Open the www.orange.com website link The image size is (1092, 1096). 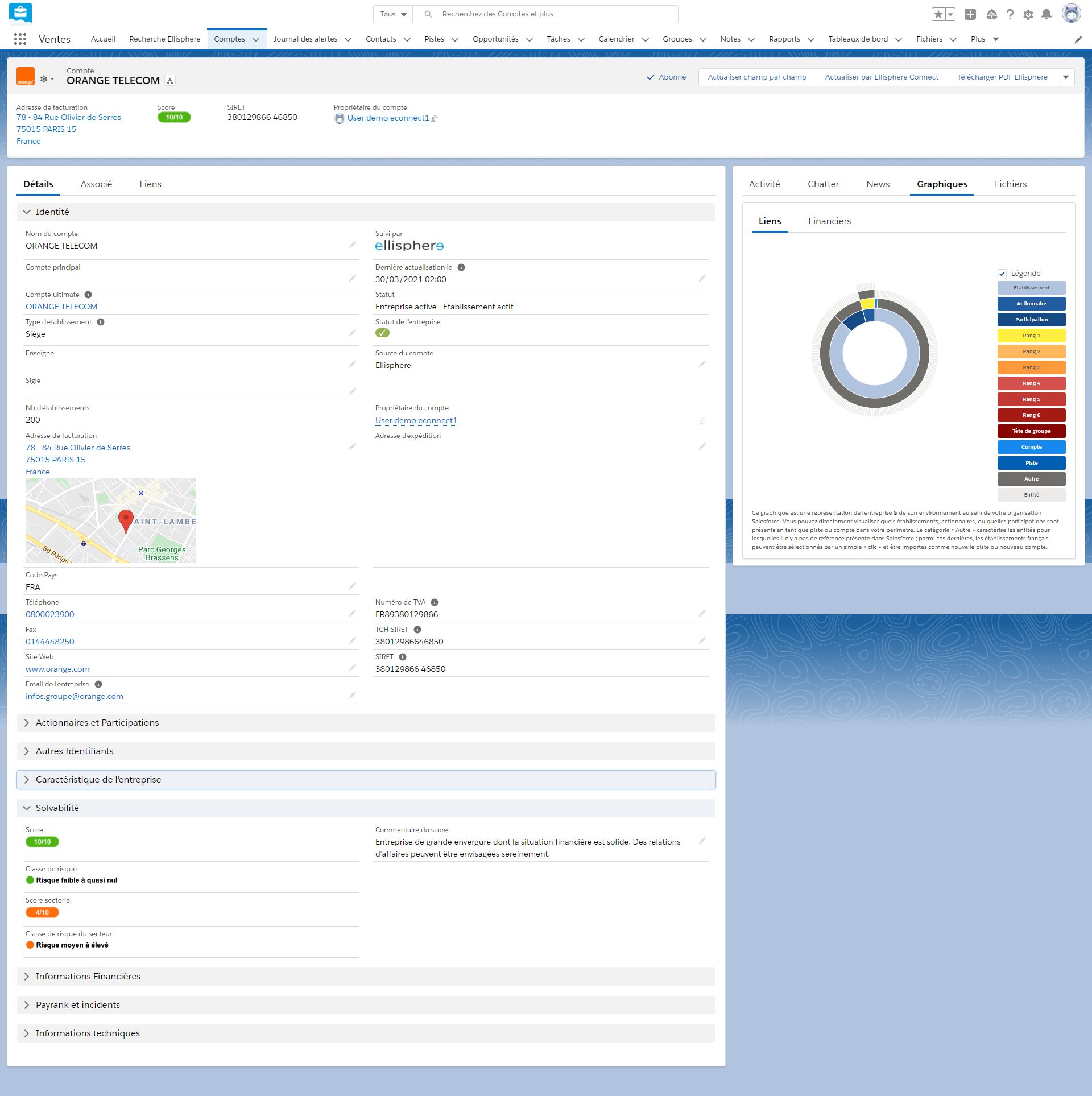pyautogui.click(x=57, y=669)
